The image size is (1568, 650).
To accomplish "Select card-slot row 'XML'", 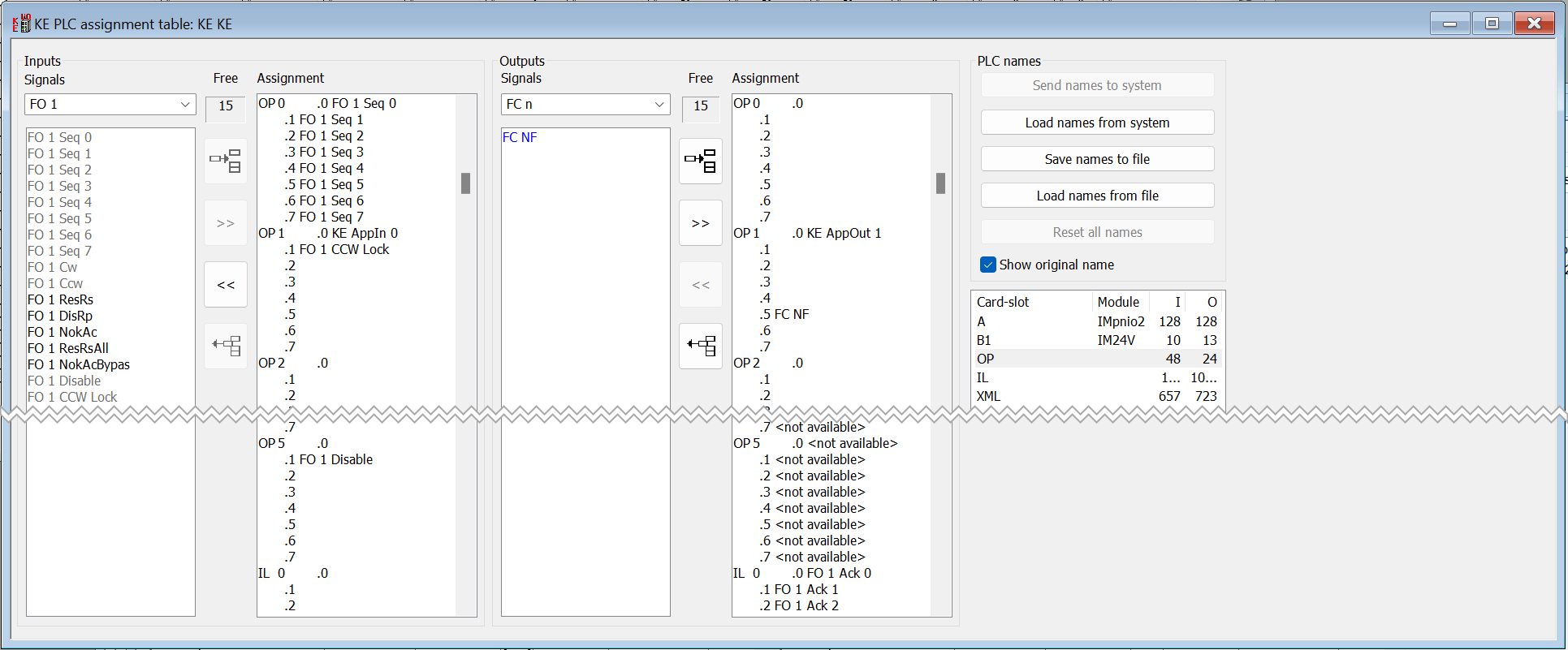I will pos(1098,396).
